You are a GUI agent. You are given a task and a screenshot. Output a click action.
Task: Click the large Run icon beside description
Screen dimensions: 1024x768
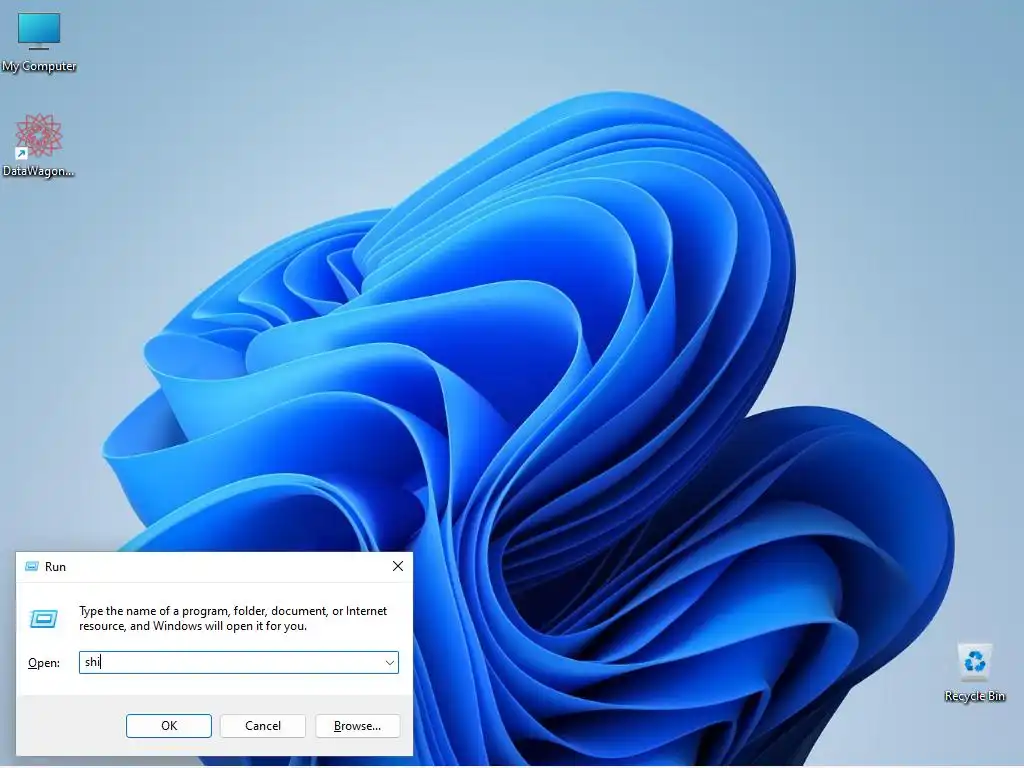click(44, 618)
